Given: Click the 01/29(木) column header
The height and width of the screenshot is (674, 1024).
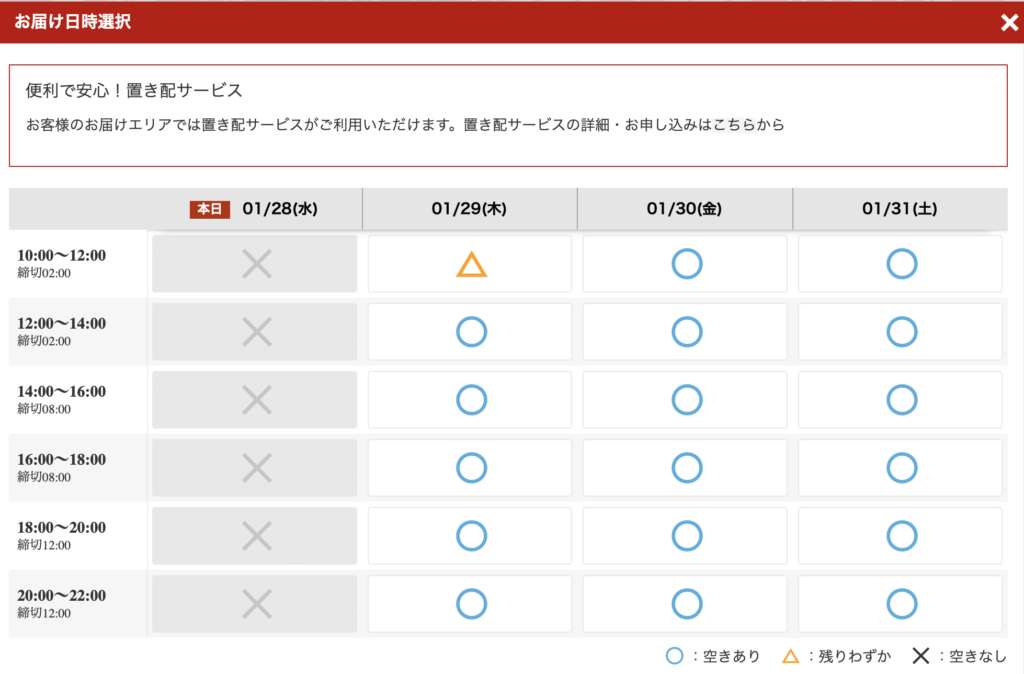Looking at the screenshot, I should [x=469, y=209].
